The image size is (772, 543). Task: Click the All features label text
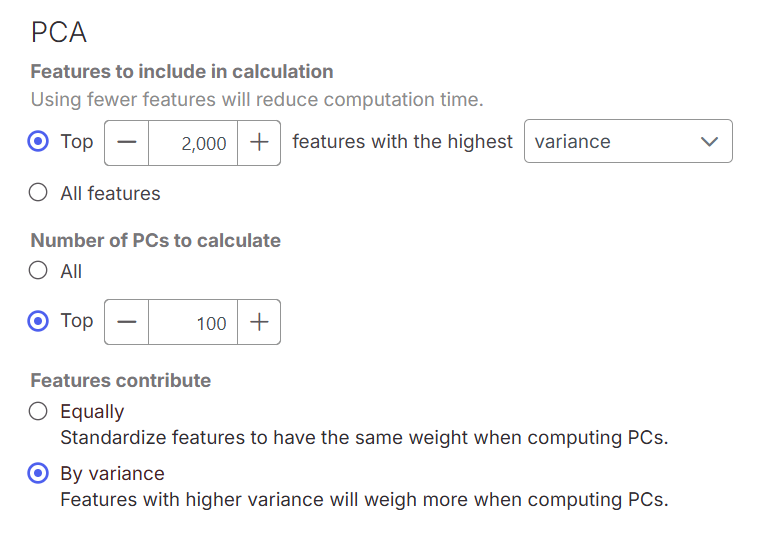(110, 193)
